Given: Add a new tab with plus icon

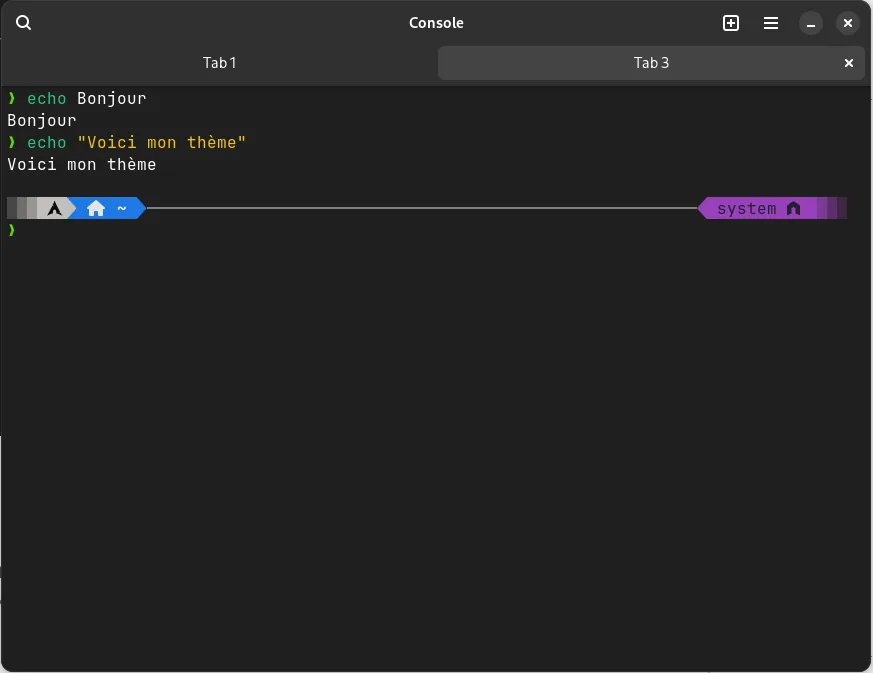Looking at the screenshot, I should 730,23.
